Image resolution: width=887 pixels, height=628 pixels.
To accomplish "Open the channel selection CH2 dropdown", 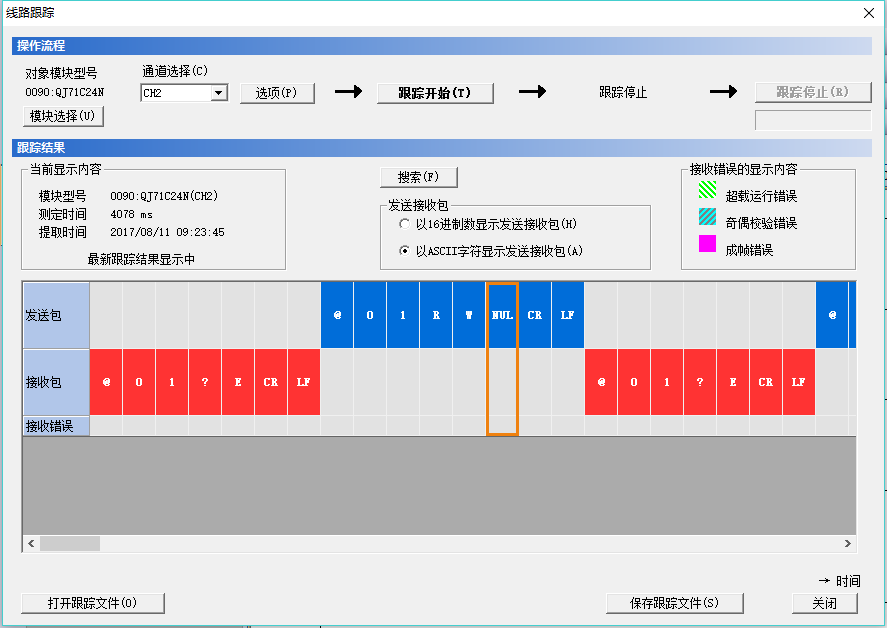I will (219, 93).
